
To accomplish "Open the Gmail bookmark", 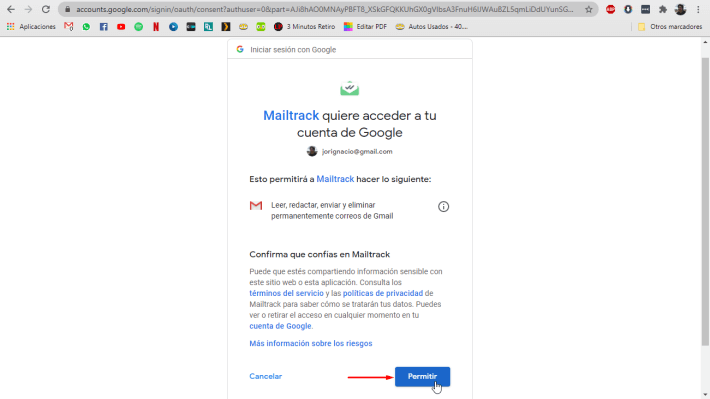I will [x=69, y=27].
